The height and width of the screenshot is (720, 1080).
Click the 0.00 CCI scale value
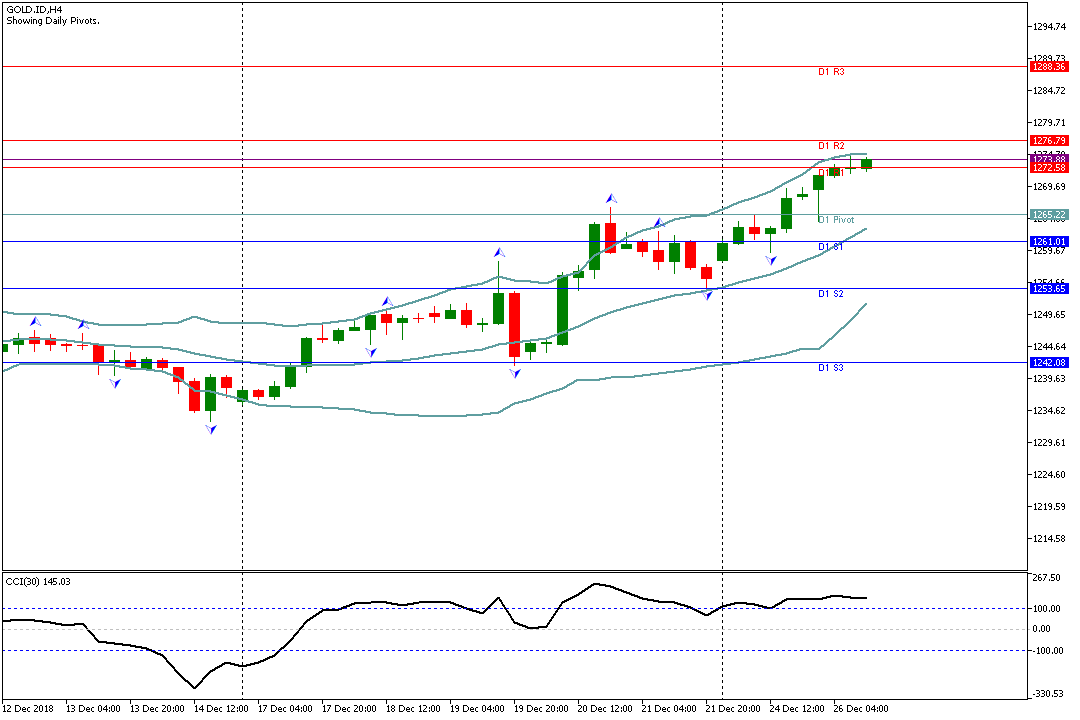tap(1041, 629)
